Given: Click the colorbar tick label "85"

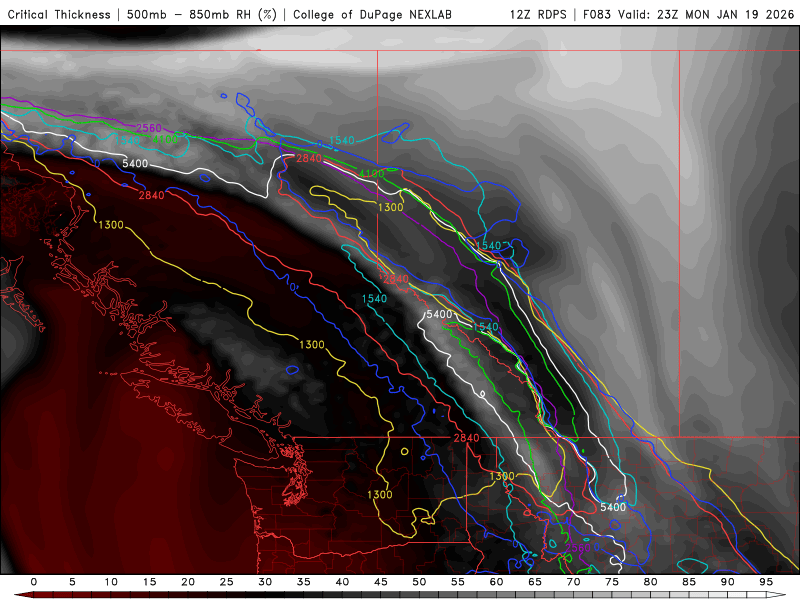Looking at the screenshot, I should pyautogui.click(x=689, y=582).
